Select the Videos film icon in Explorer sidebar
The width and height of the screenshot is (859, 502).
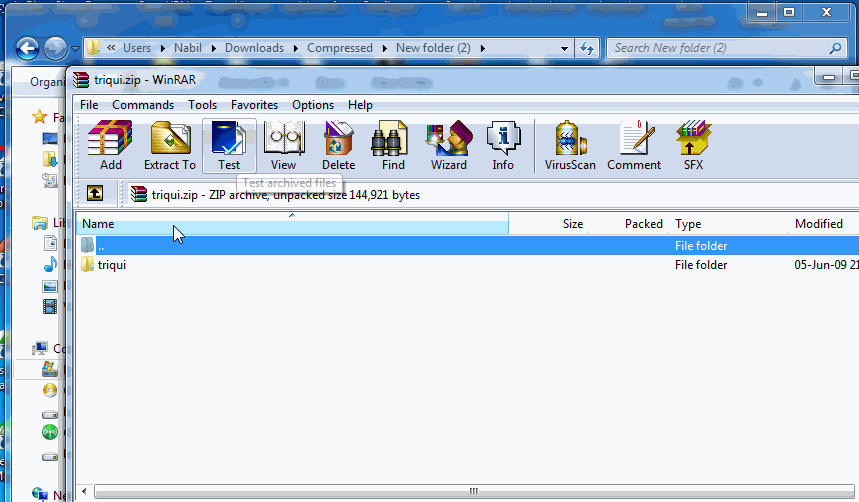coord(50,306)
